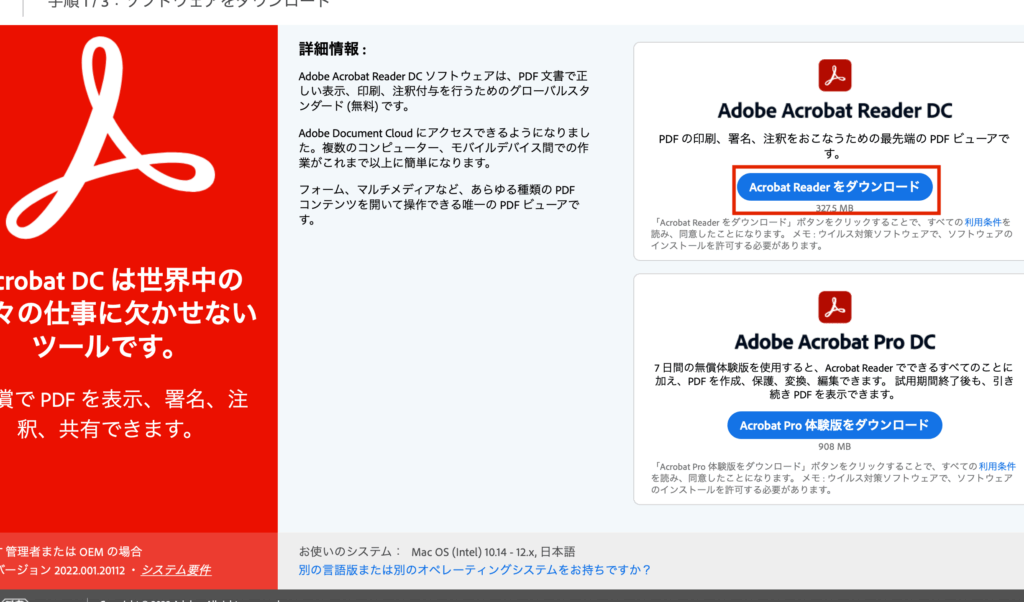Open 利用条件 link under Pro download
This screenshot has width=1024, height=602.
[x=997, y=466]
